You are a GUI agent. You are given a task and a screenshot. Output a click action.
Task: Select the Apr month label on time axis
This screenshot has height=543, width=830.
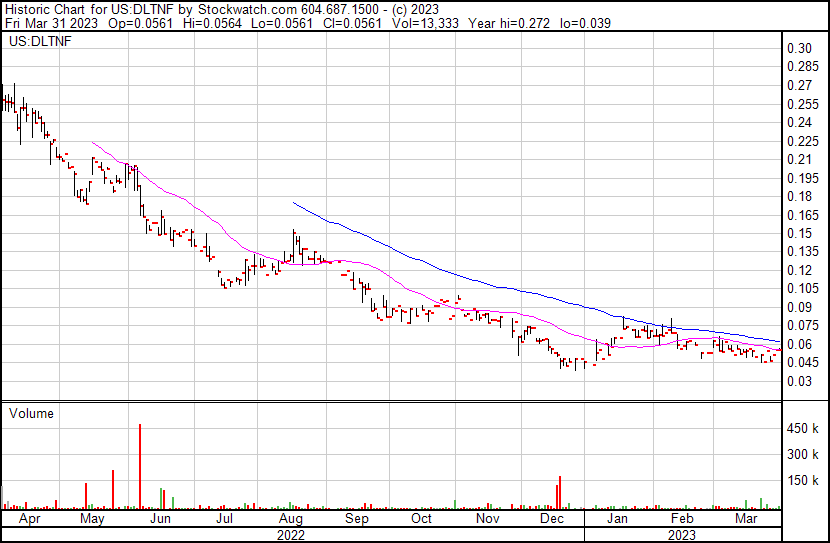(27, 520)
